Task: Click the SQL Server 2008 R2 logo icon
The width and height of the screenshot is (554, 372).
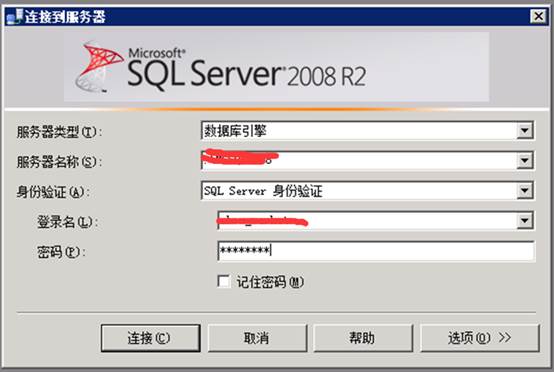Action: (x=99, y=67)
